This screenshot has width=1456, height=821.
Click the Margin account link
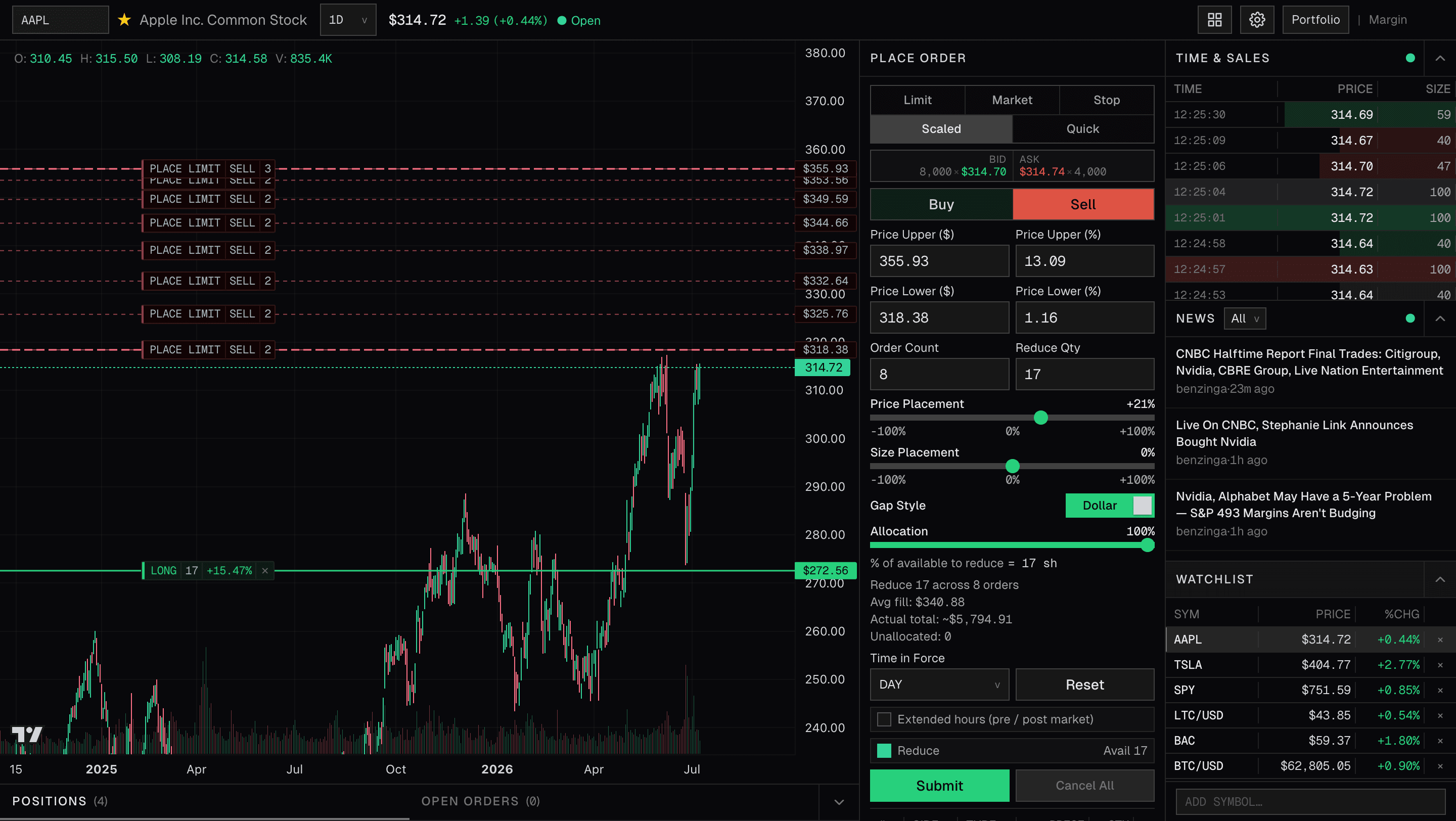[1388, 20]
